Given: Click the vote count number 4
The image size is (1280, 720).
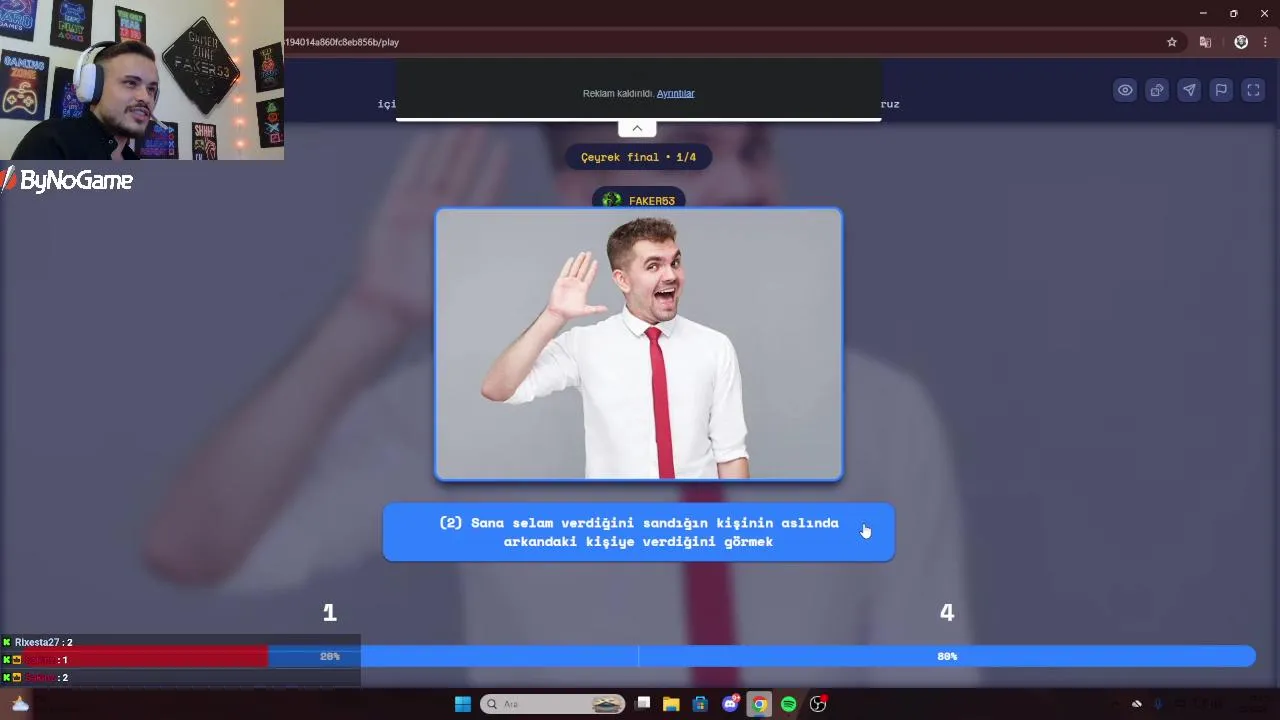Looking at the screenshot, I should pyautogui.click(x=947, y=612).
